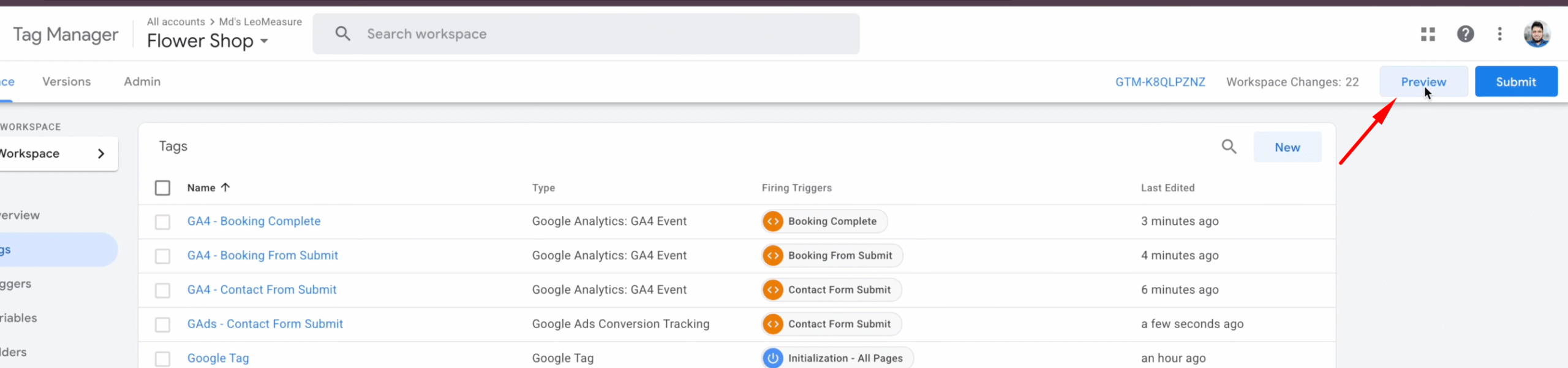
Task: Click the user profile avatar
Action: (x=1536, y=34)
